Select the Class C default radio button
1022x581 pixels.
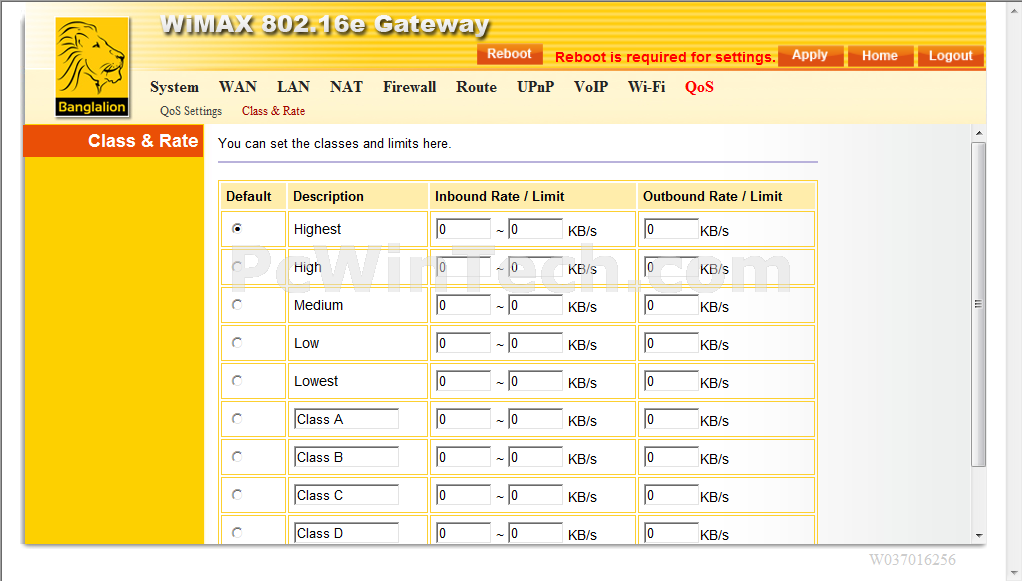click(x=237, y=495)
